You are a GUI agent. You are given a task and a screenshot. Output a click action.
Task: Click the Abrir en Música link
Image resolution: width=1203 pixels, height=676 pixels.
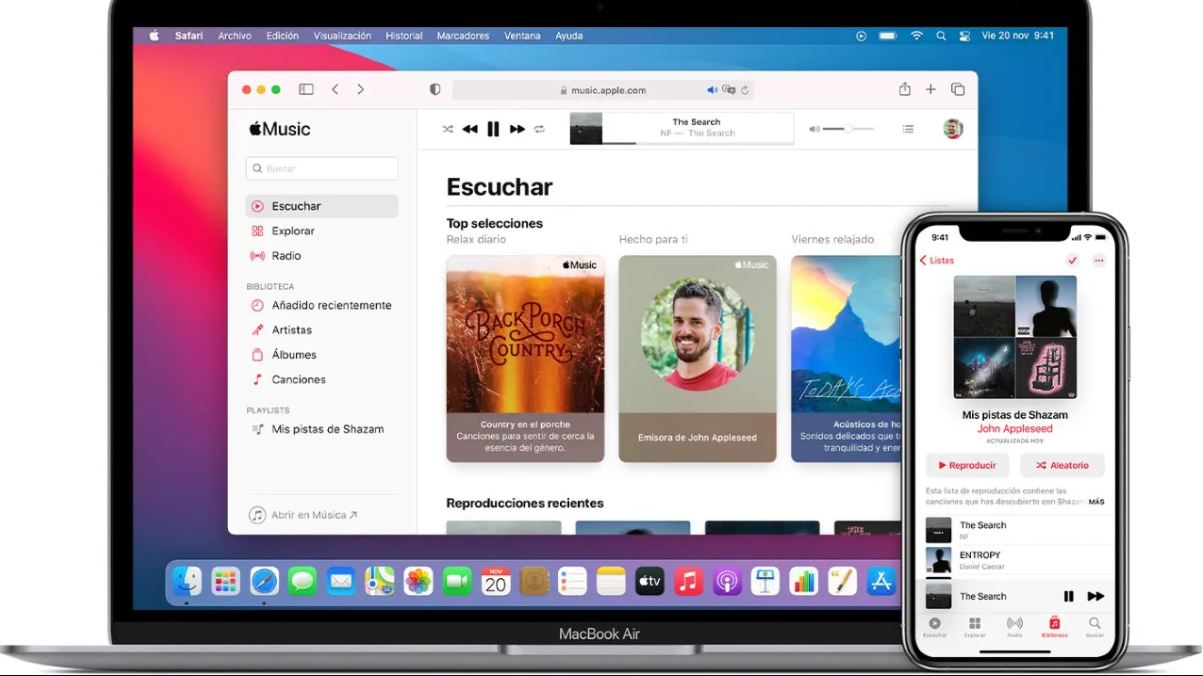[303, 515]
